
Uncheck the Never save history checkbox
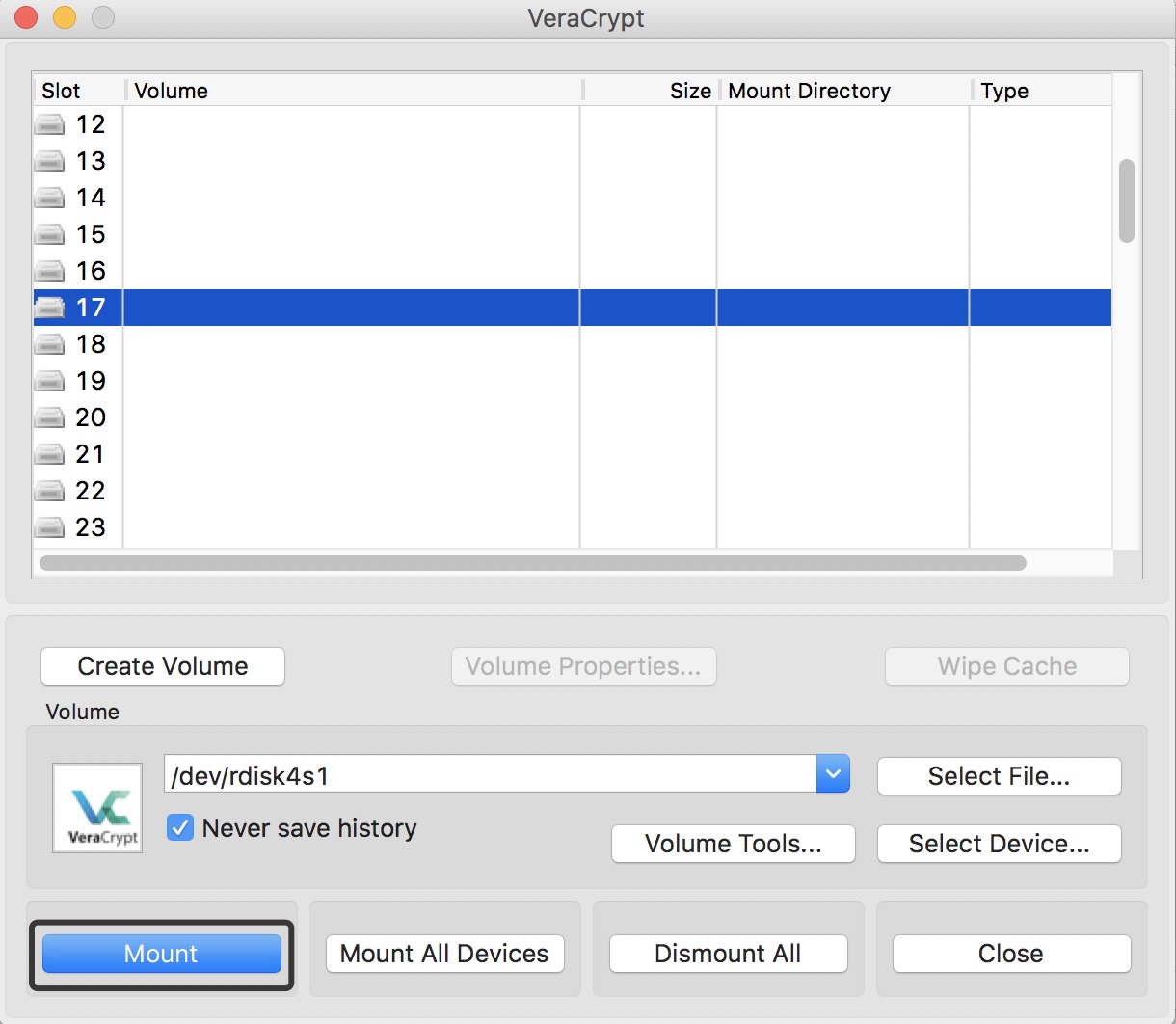click(x=180, y=828)
